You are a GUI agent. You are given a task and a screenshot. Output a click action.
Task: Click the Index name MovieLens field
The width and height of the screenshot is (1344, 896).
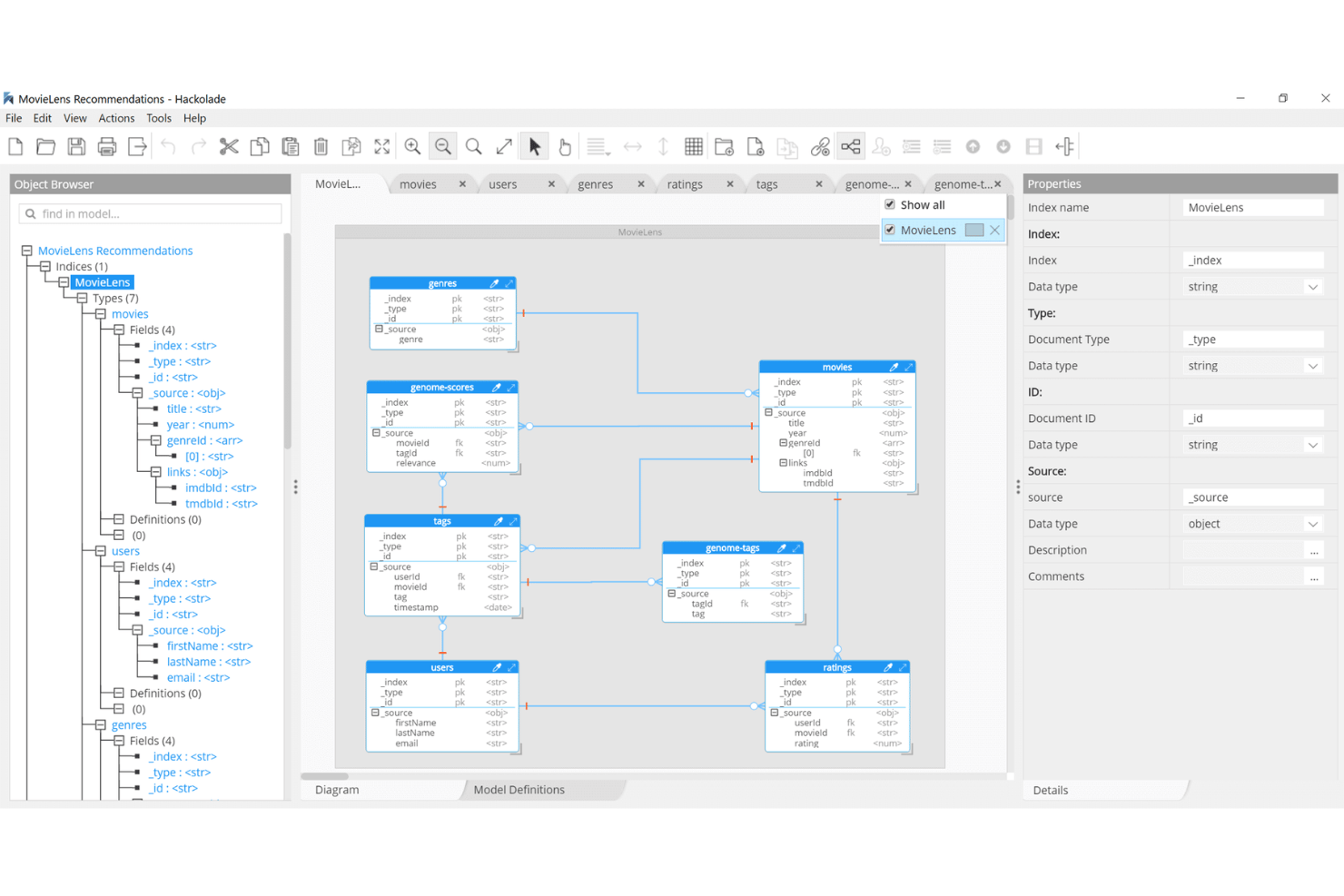tap(1253, 208)
